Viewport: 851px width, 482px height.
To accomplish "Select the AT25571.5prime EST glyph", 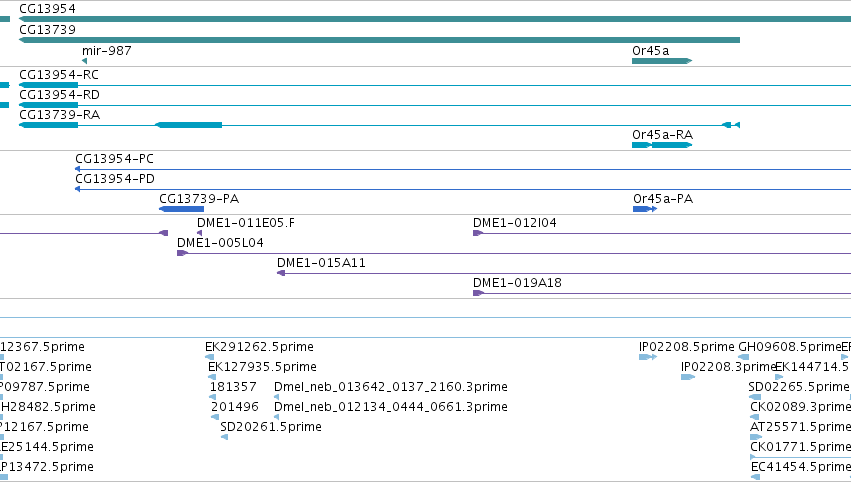I will coord(756,437).
